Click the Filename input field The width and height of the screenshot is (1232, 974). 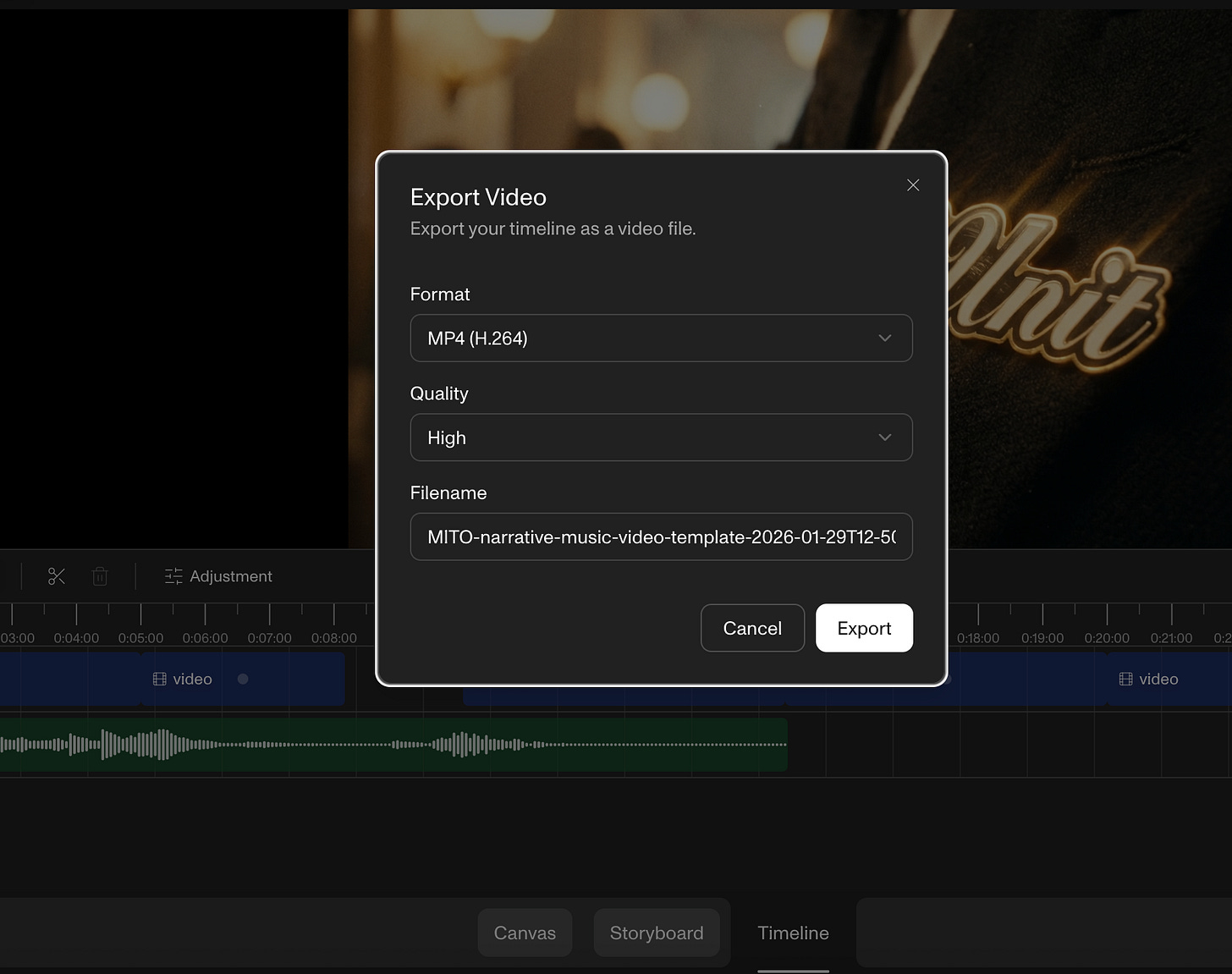[661, 537]
